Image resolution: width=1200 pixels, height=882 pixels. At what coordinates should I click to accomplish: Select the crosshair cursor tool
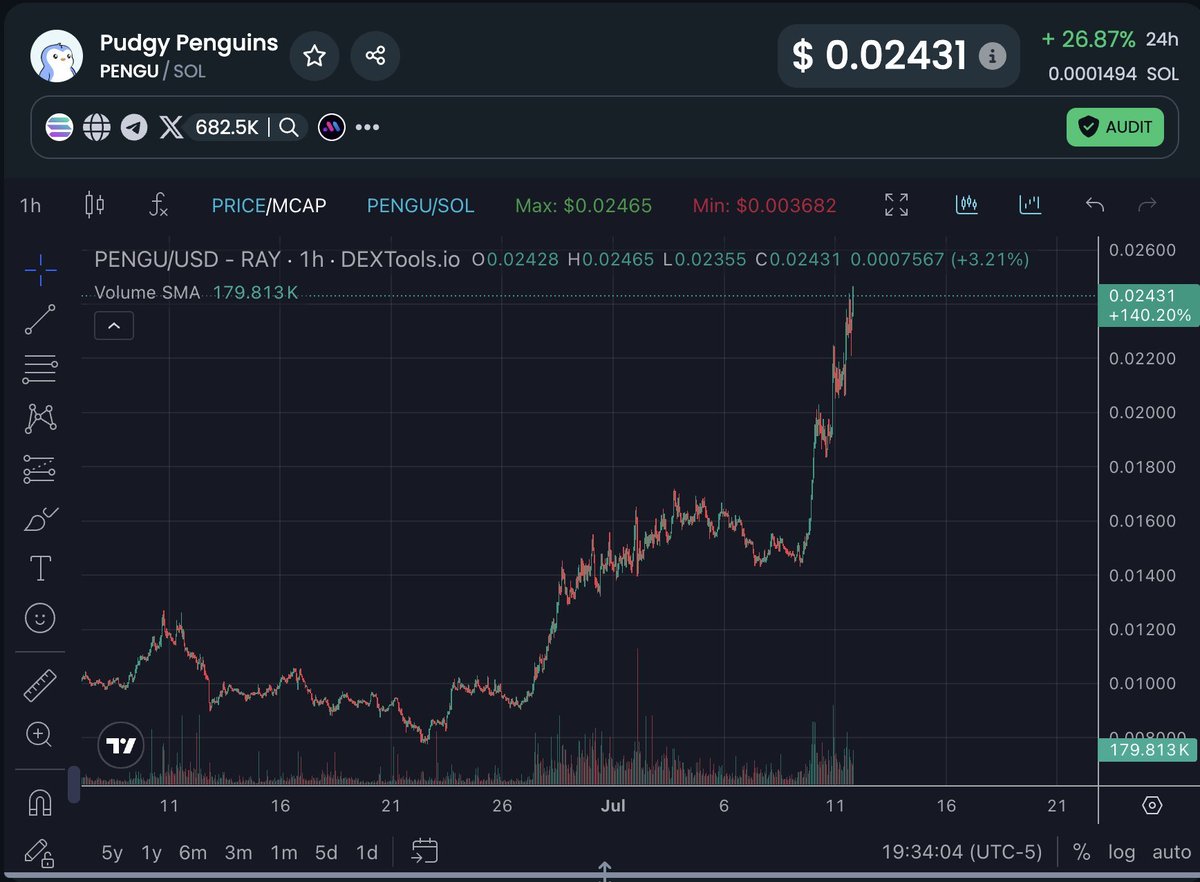coord(40,268)
